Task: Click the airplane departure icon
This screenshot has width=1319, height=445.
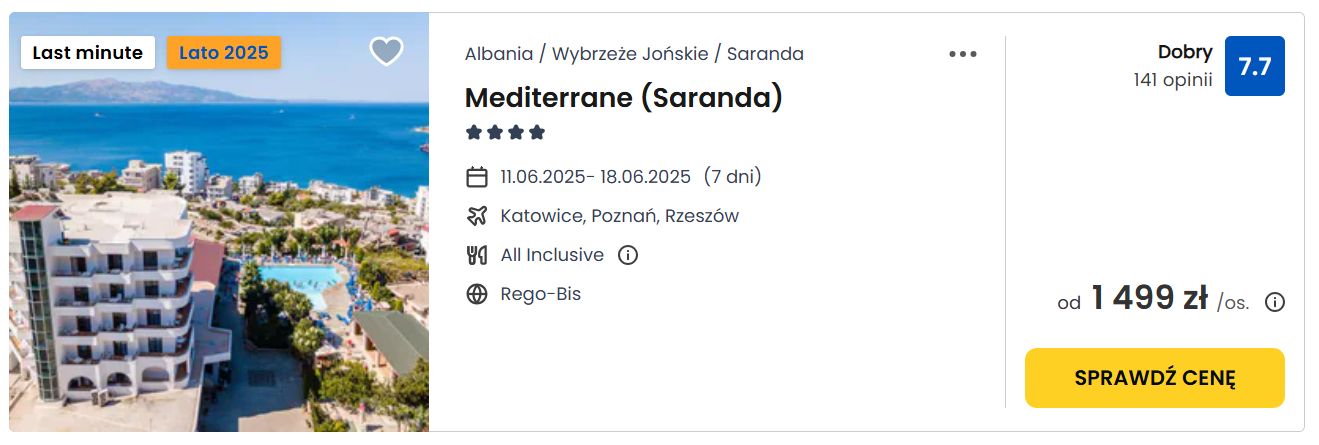Action: [477, 216]
